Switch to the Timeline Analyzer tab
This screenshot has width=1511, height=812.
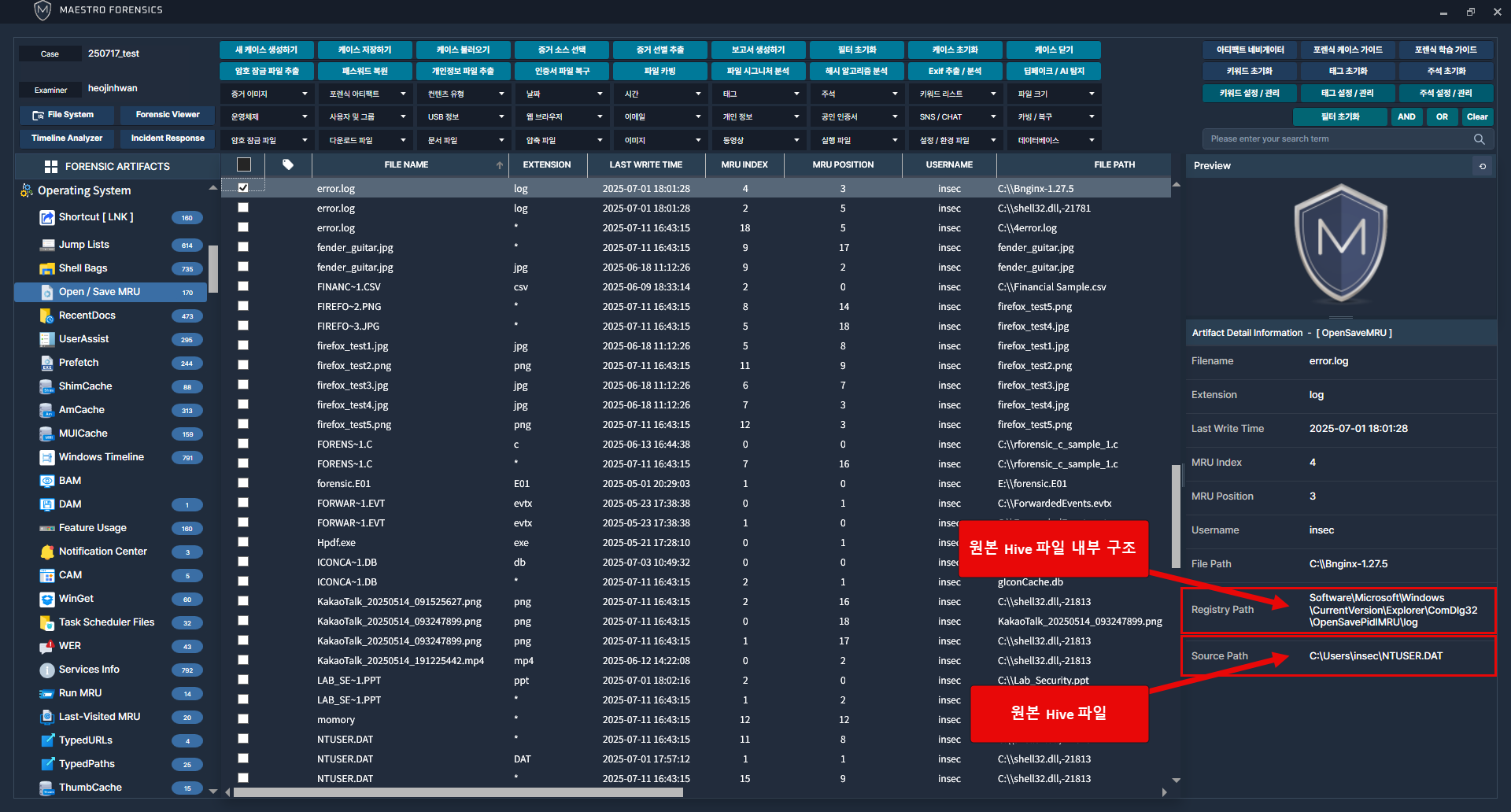click(67, 138)
